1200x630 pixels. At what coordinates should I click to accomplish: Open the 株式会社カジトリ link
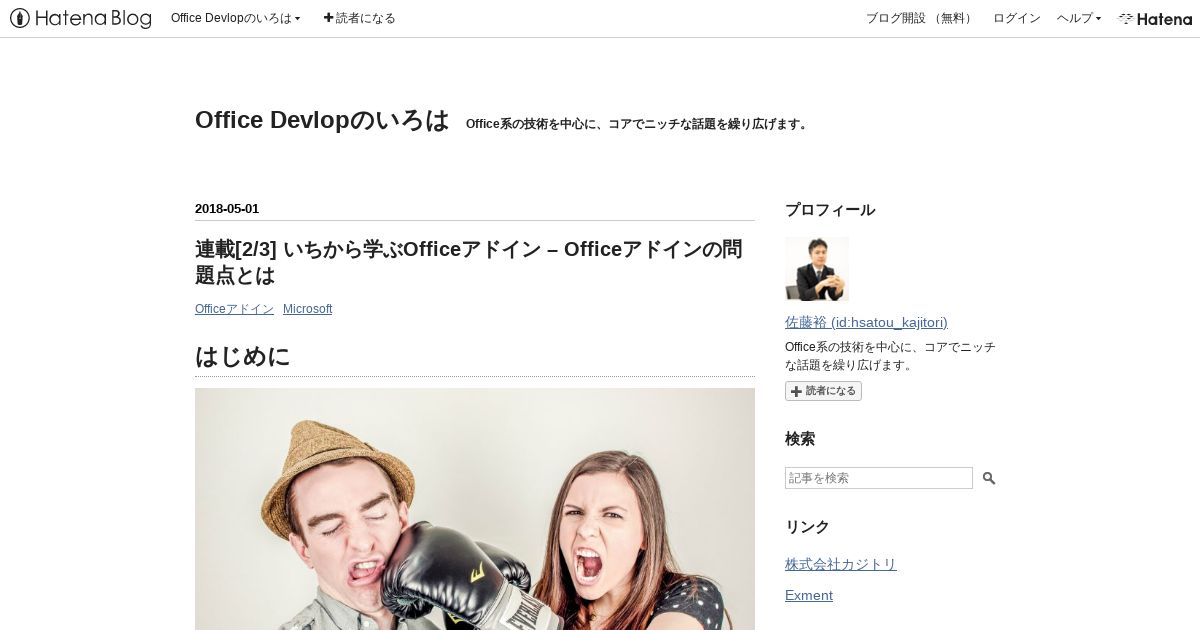tap(841, 564)
